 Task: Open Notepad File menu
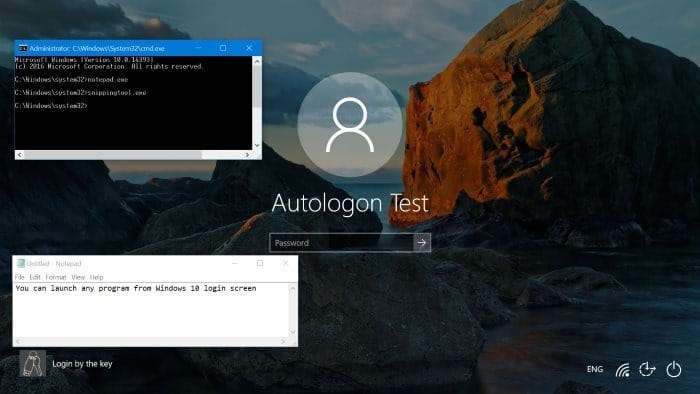(19, 277)
